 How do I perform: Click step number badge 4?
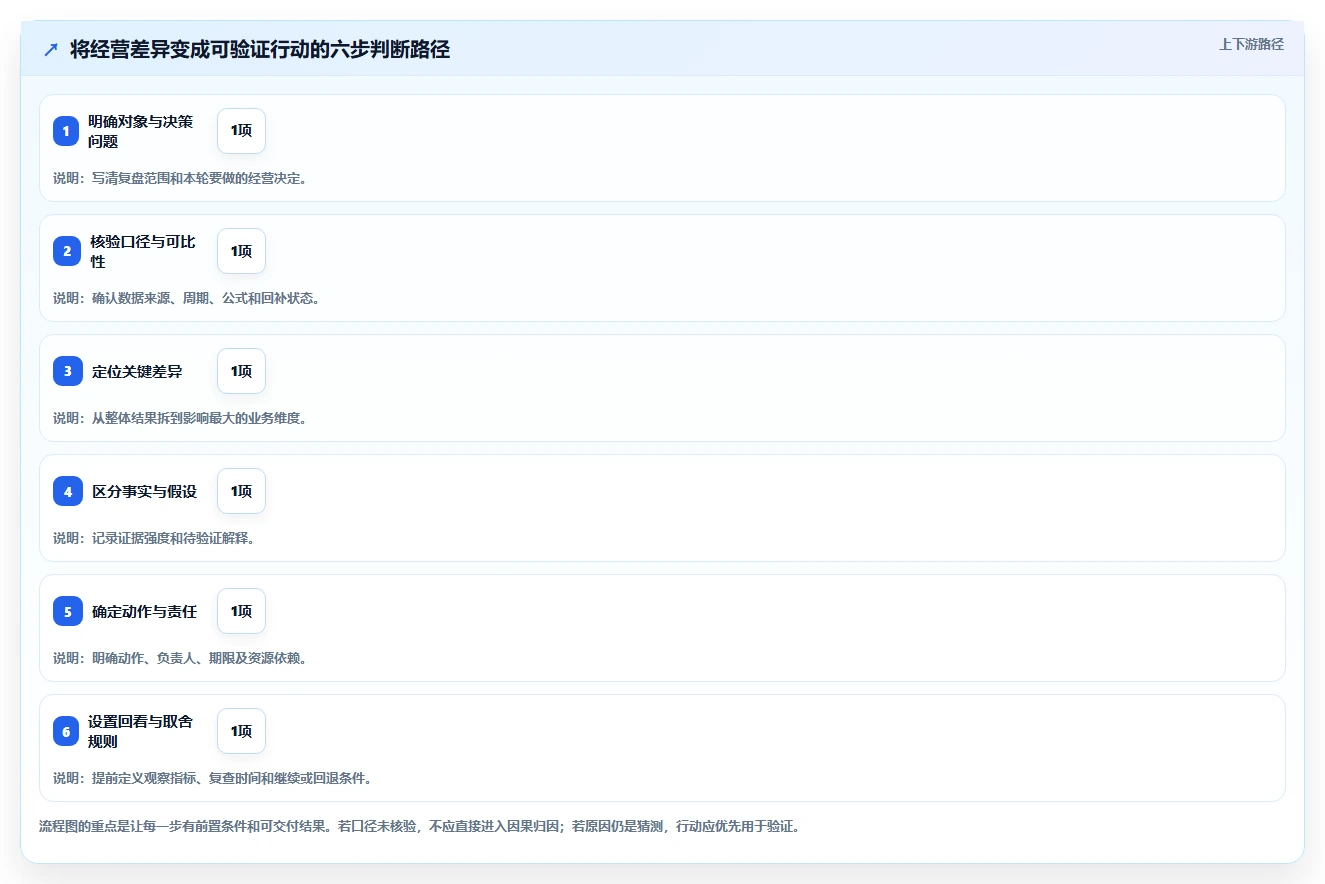[66, 491]
